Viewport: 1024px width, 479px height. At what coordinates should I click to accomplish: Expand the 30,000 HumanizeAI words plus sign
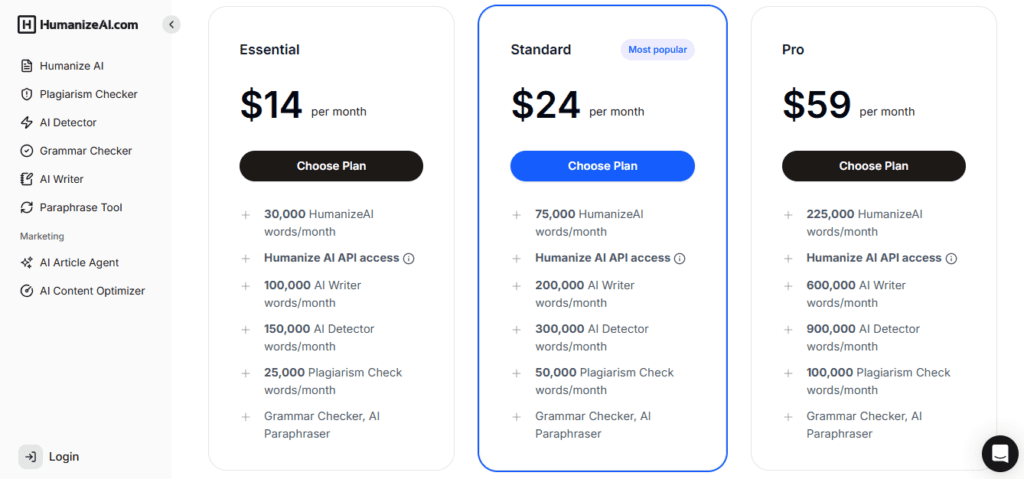pos(245,214)
